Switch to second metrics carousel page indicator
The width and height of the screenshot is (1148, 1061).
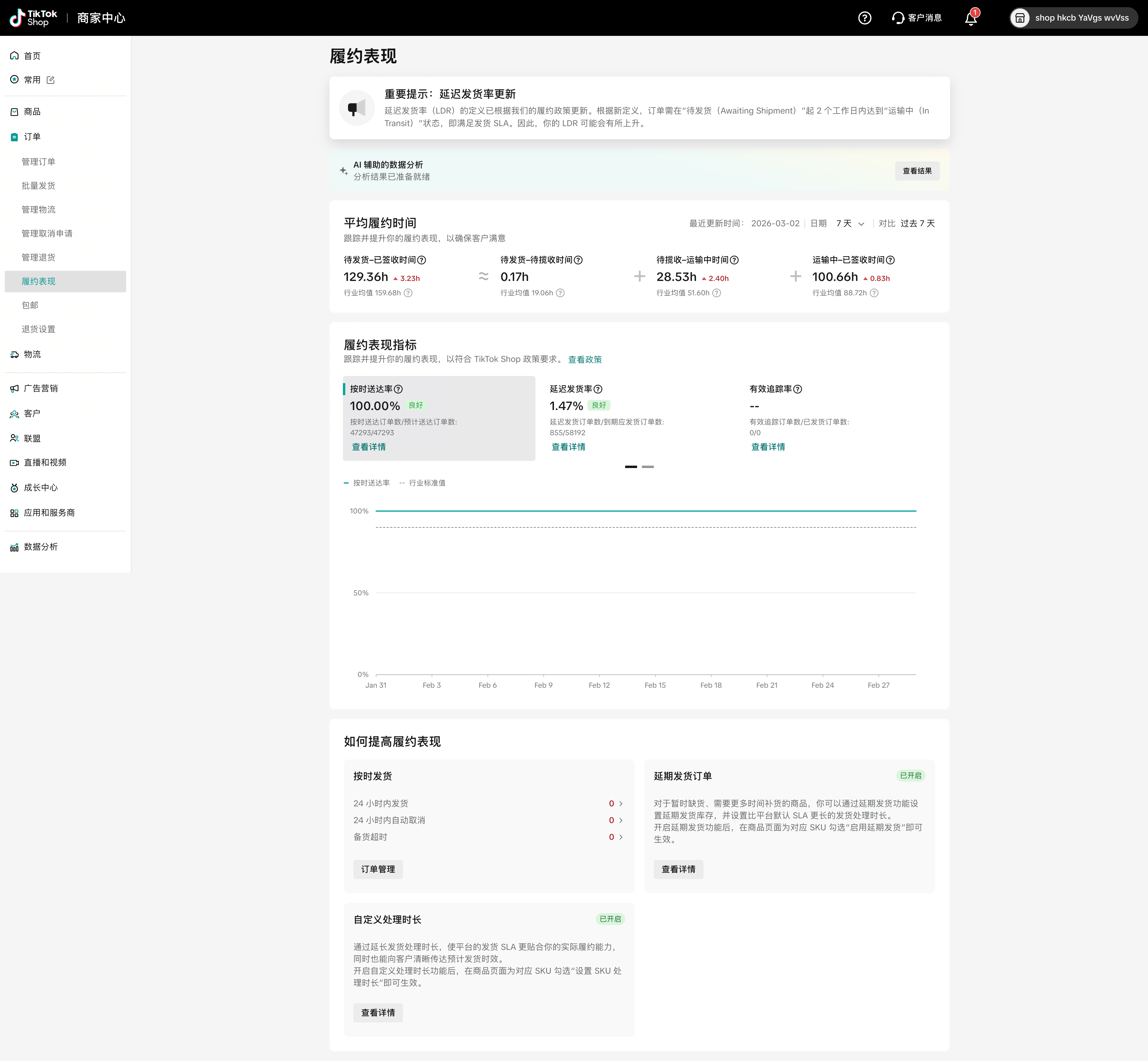click(648, 467)
